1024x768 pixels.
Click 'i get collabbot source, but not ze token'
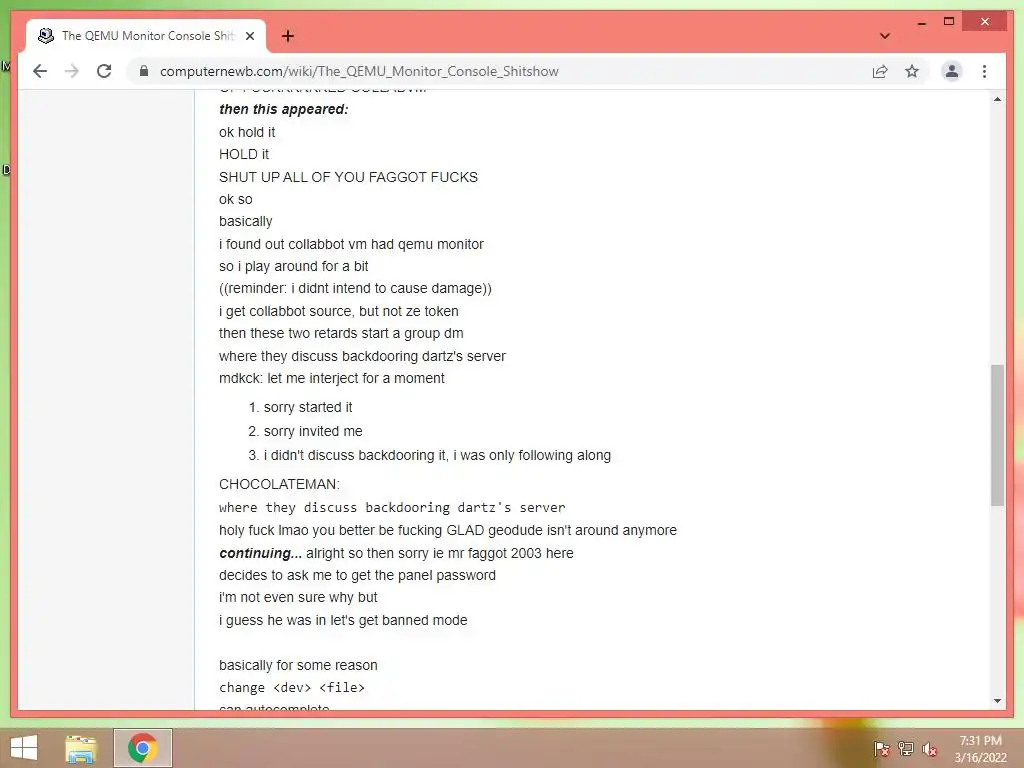click(338, 311)
